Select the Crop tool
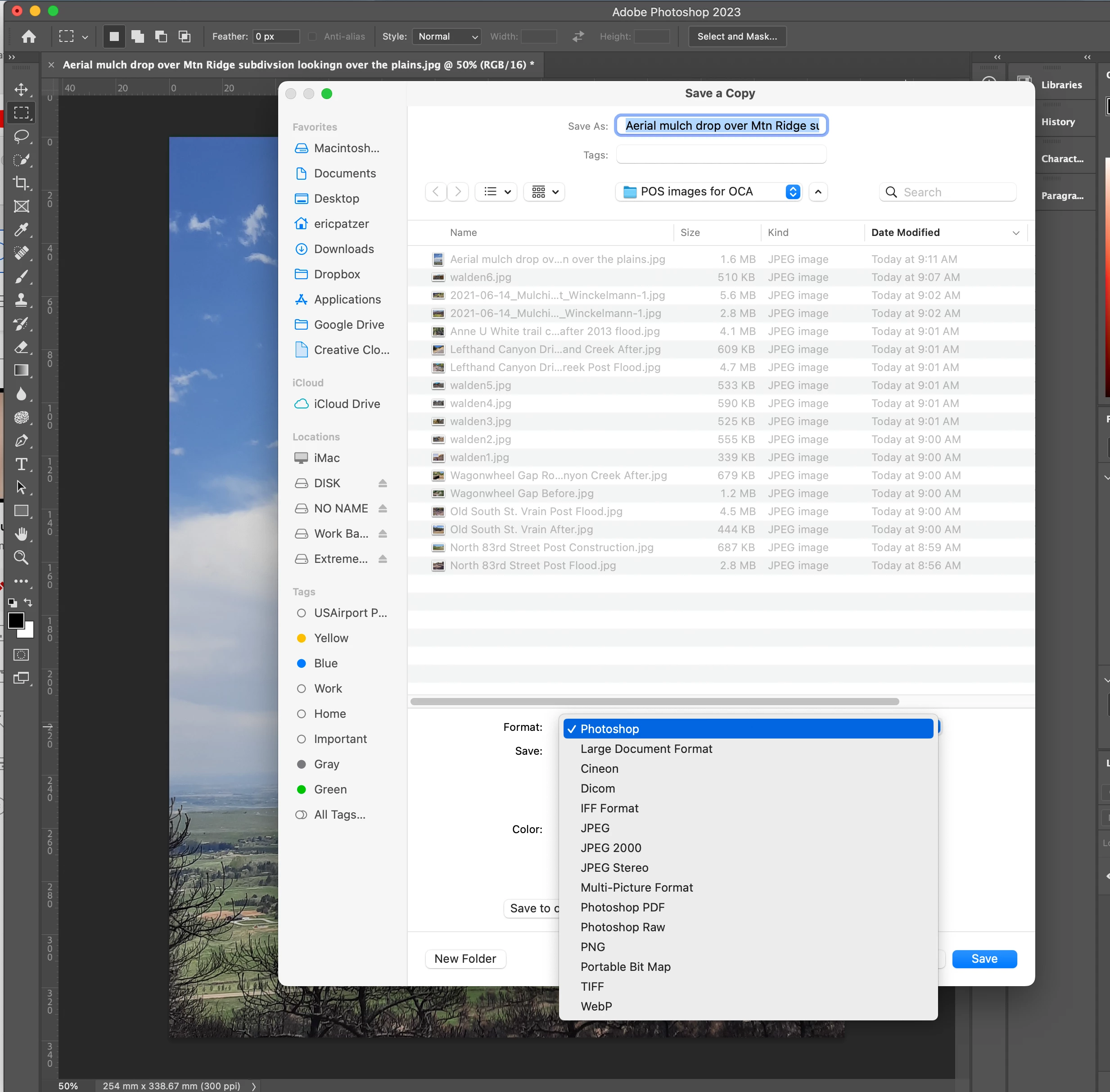Viewport: 1110px width, 1092px height. pos(21,183)
